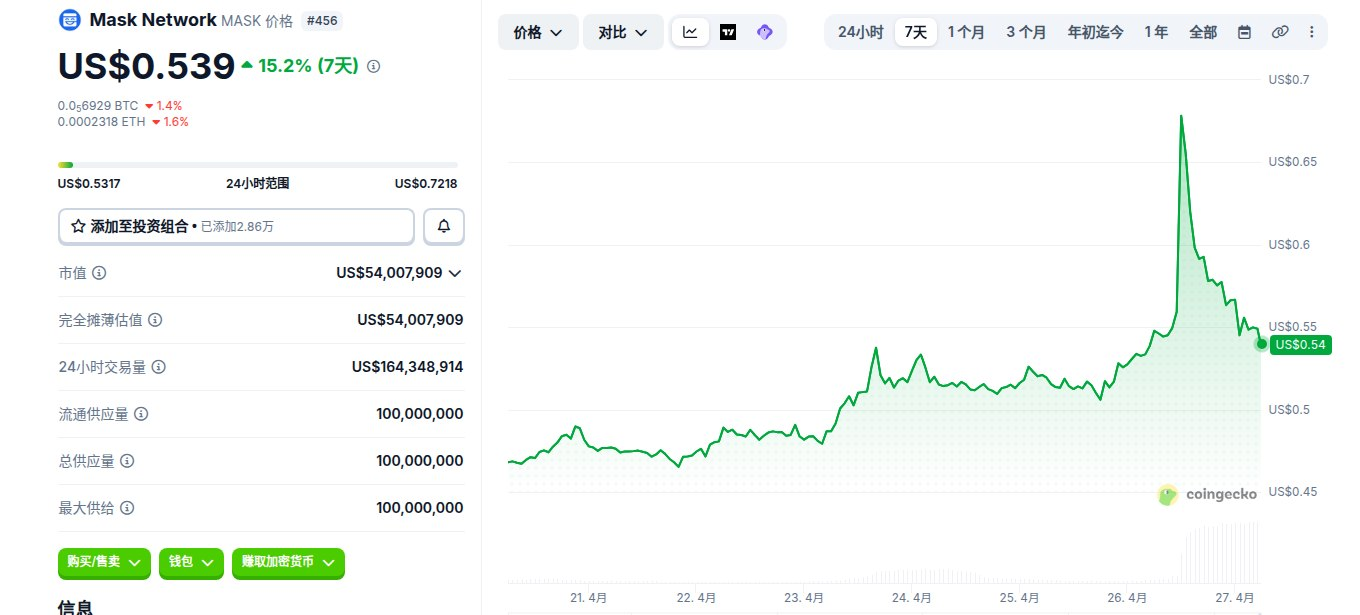Click the Mask Network coin logo

pyautogui.click(x=70, y=19)
